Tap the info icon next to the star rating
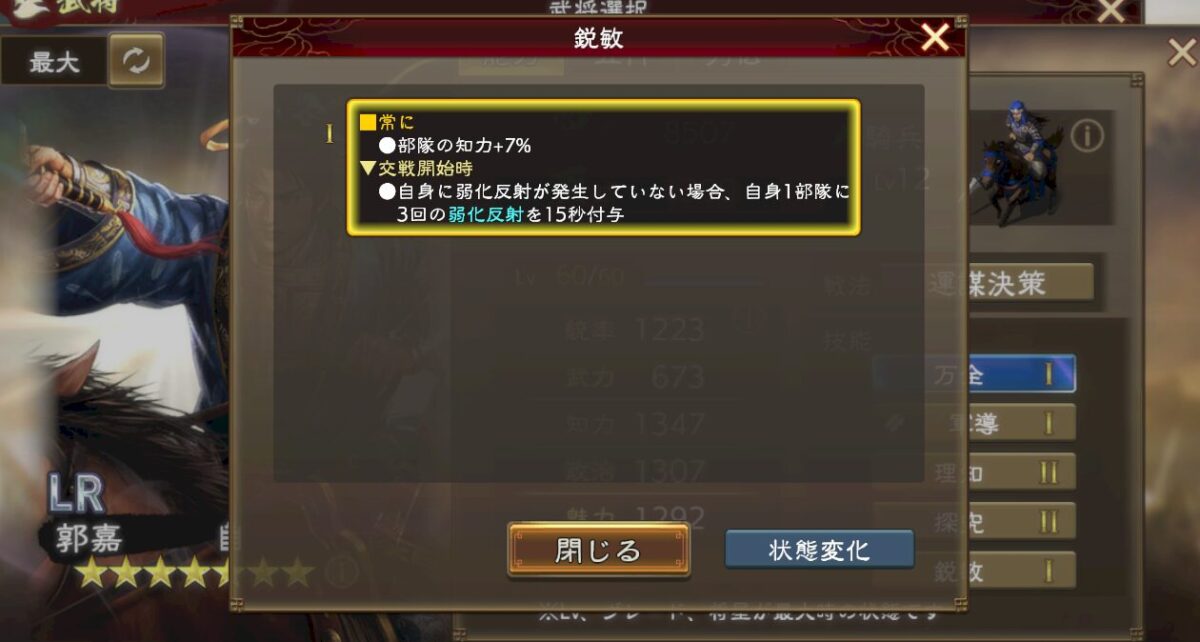 [342, 571]
